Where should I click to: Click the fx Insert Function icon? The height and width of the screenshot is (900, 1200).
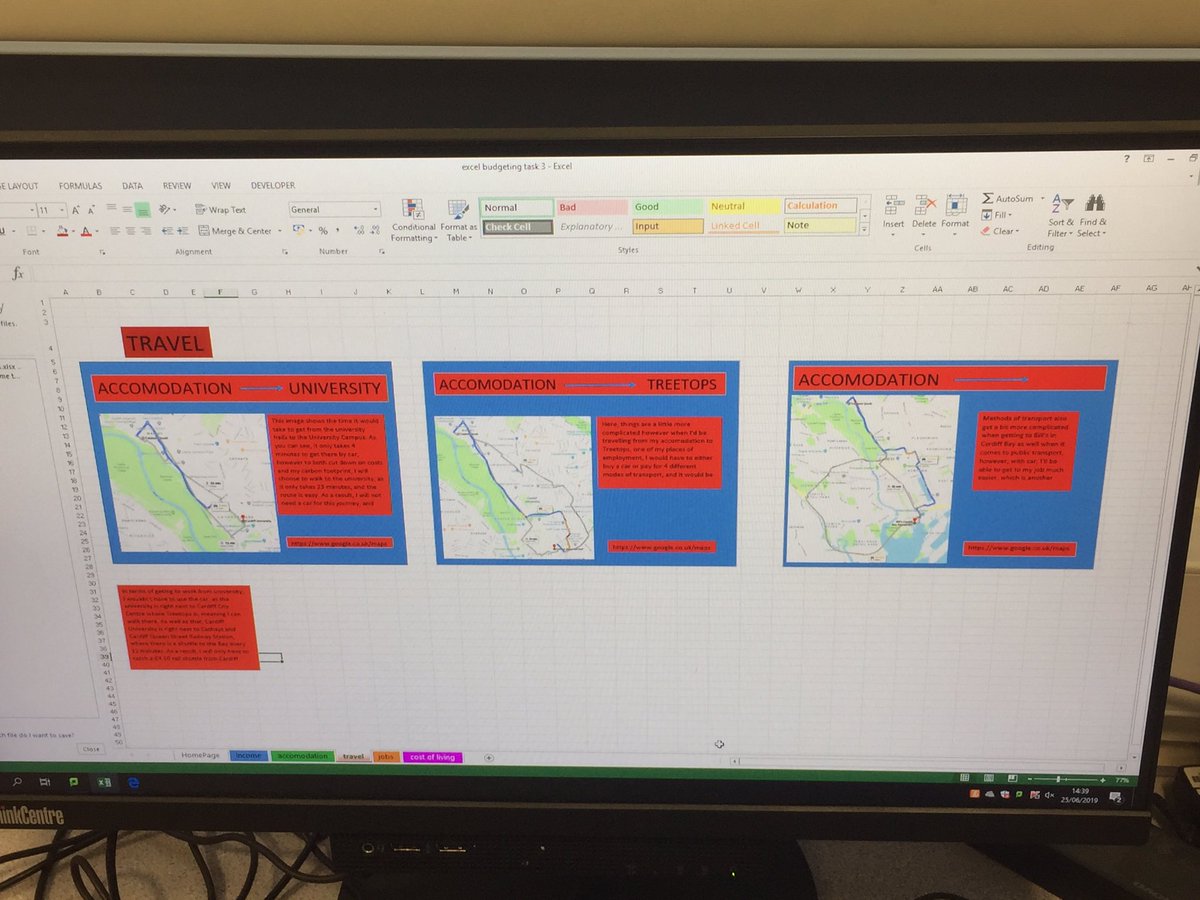pyautogui.click(x=17, y=273)
